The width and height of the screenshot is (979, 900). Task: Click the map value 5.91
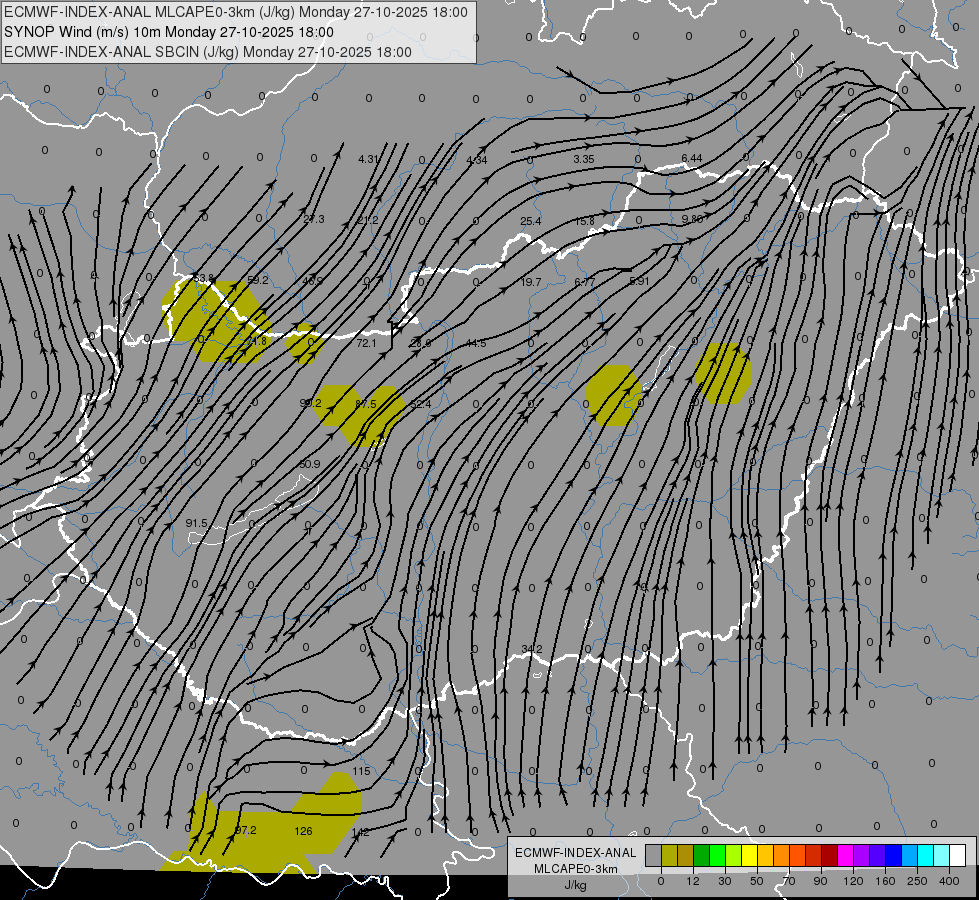639,281
